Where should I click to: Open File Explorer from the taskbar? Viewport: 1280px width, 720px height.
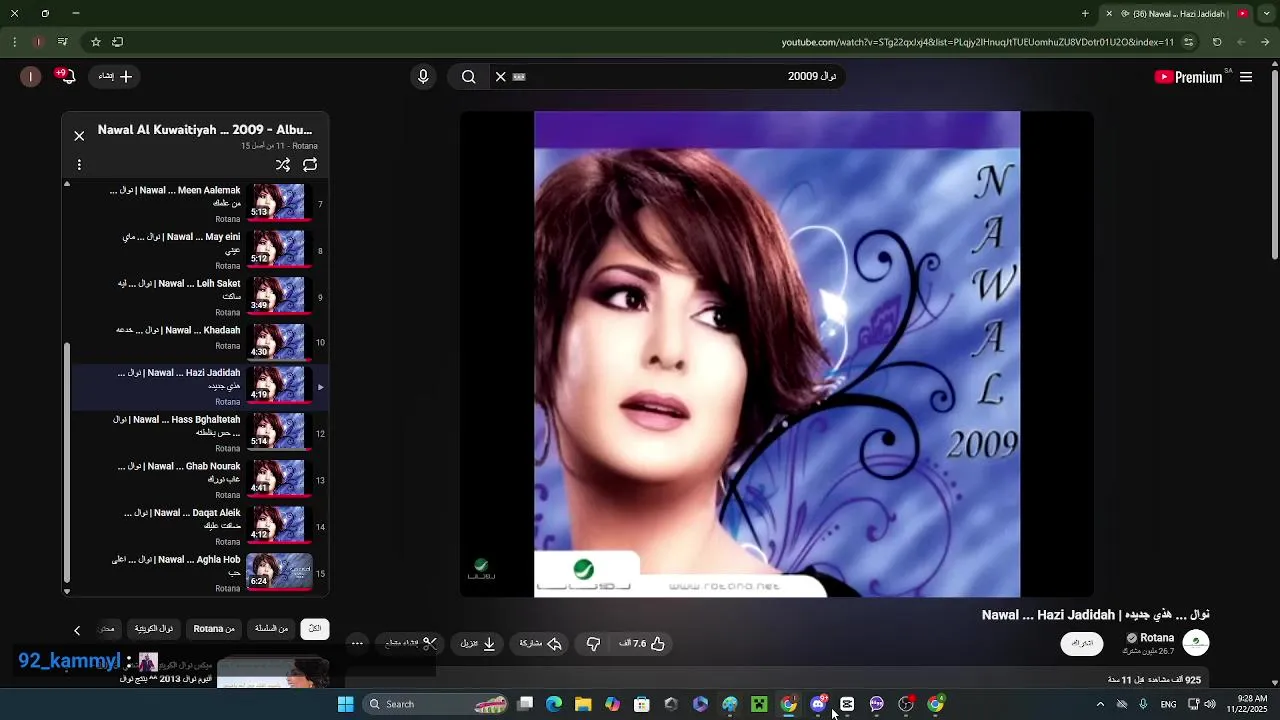point(583,704)
